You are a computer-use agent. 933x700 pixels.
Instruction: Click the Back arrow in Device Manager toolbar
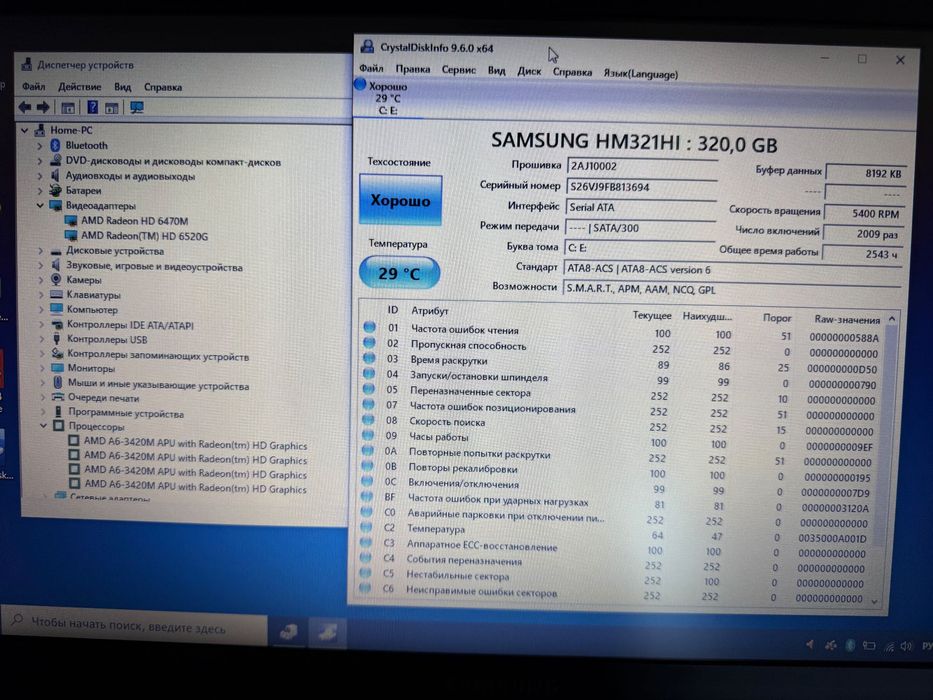coord(25,107)
